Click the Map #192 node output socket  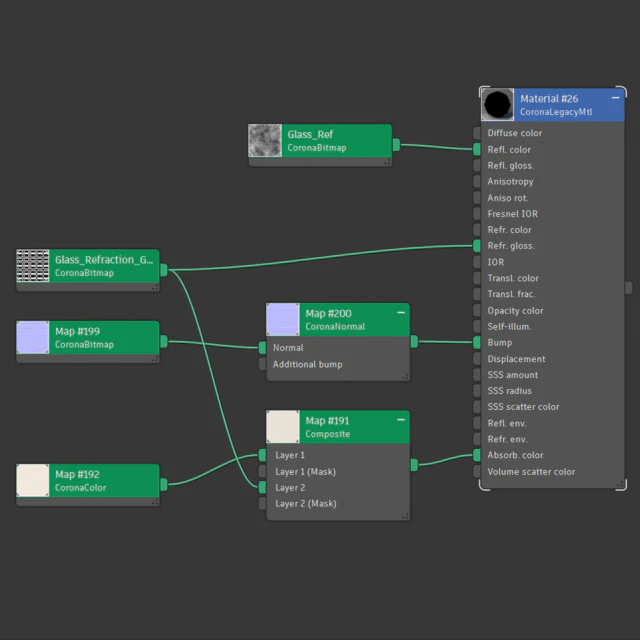164,484
